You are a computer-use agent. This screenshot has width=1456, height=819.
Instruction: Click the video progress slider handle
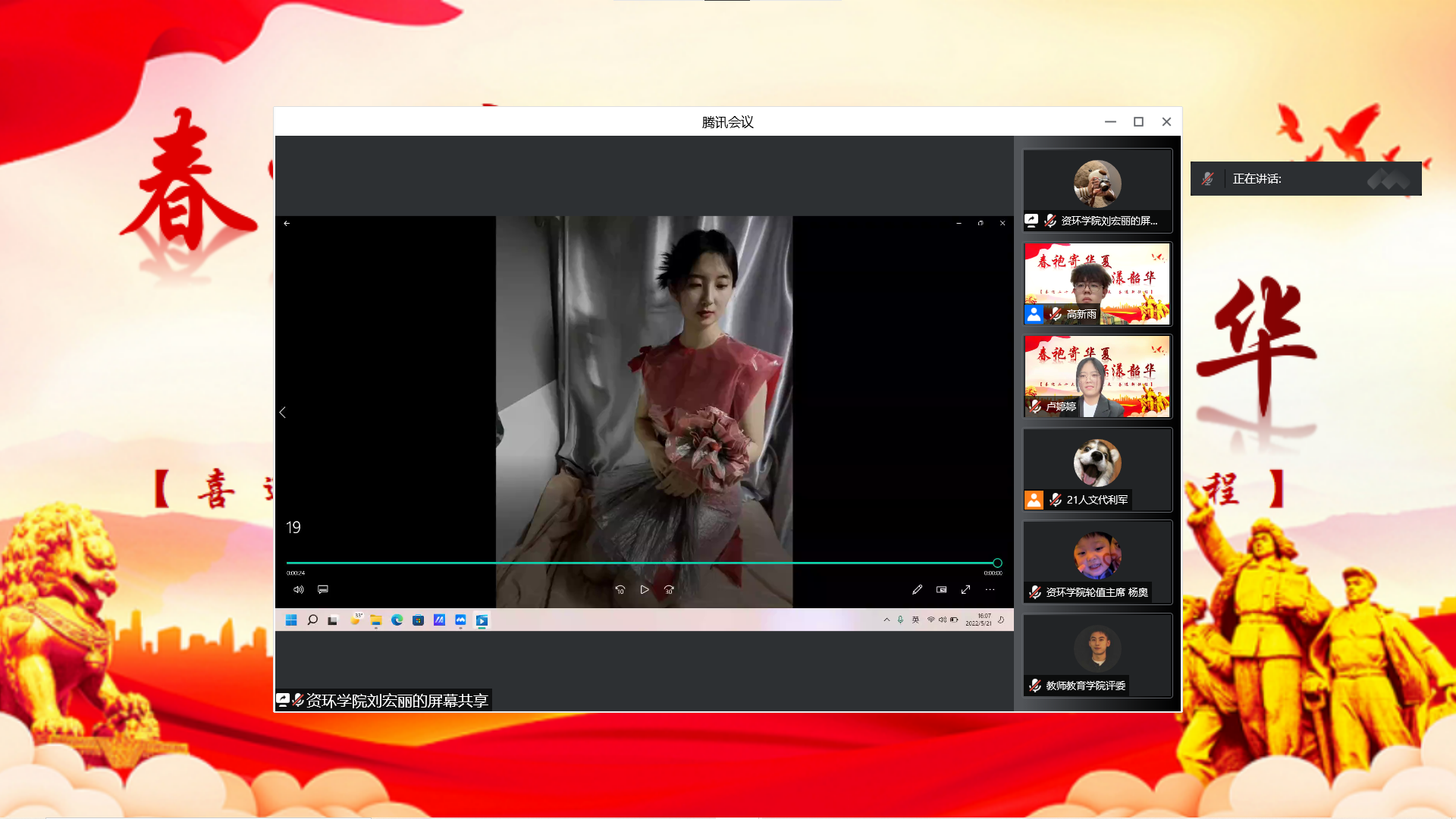pyautogui.click(x=997, y=563)
